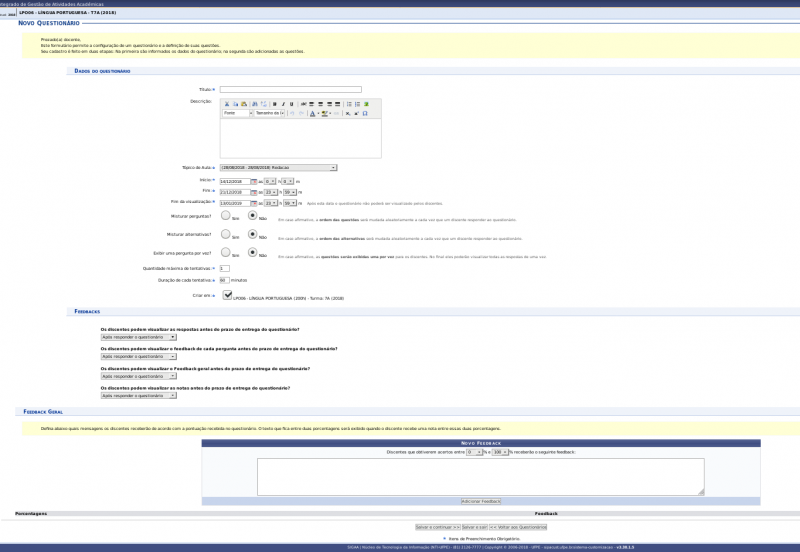Toggle italic formatting in description editor
The width and height of the screenshot is (800, 552).
point(282,103)
